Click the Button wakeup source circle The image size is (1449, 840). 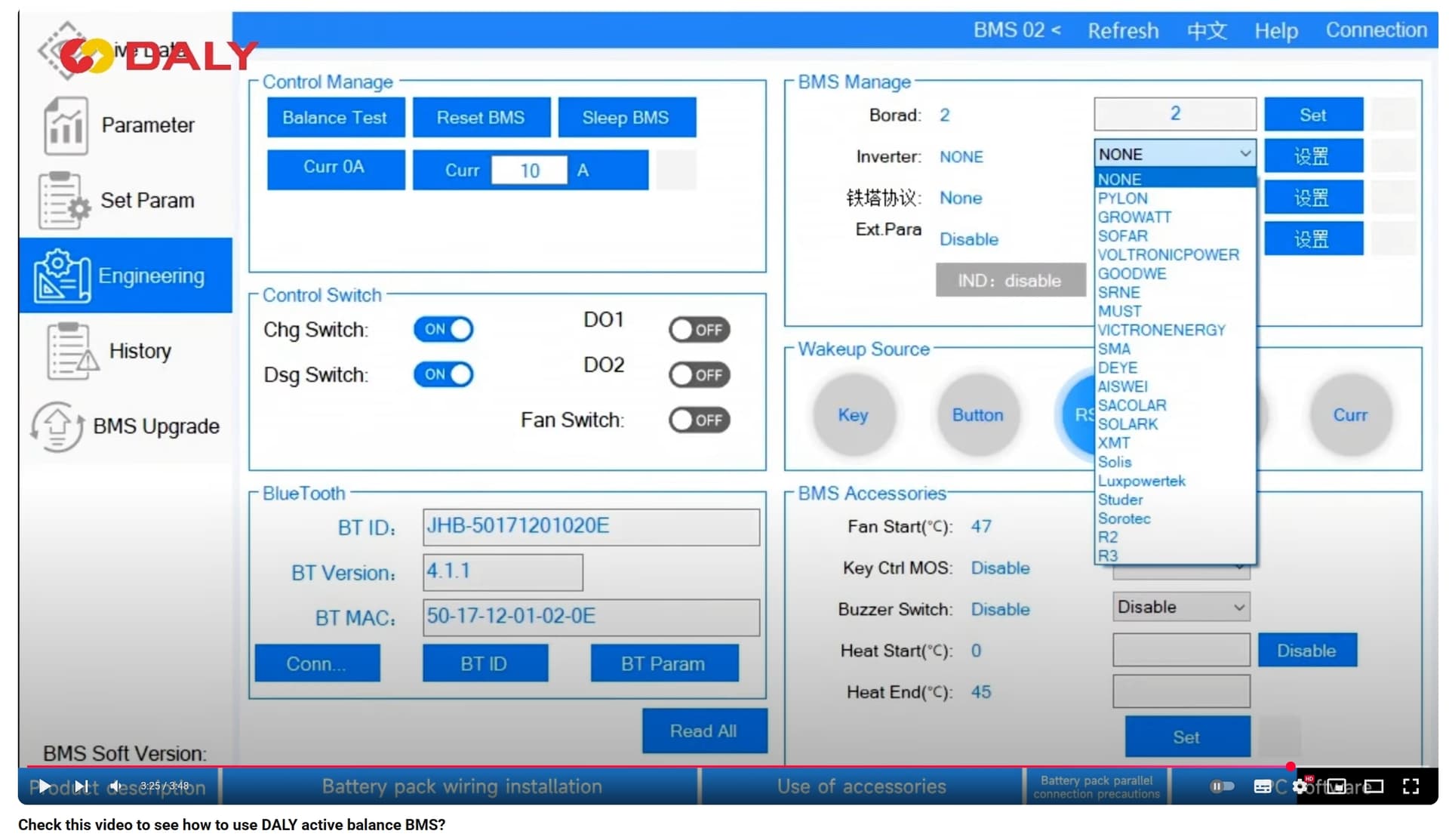pos(978,415)
